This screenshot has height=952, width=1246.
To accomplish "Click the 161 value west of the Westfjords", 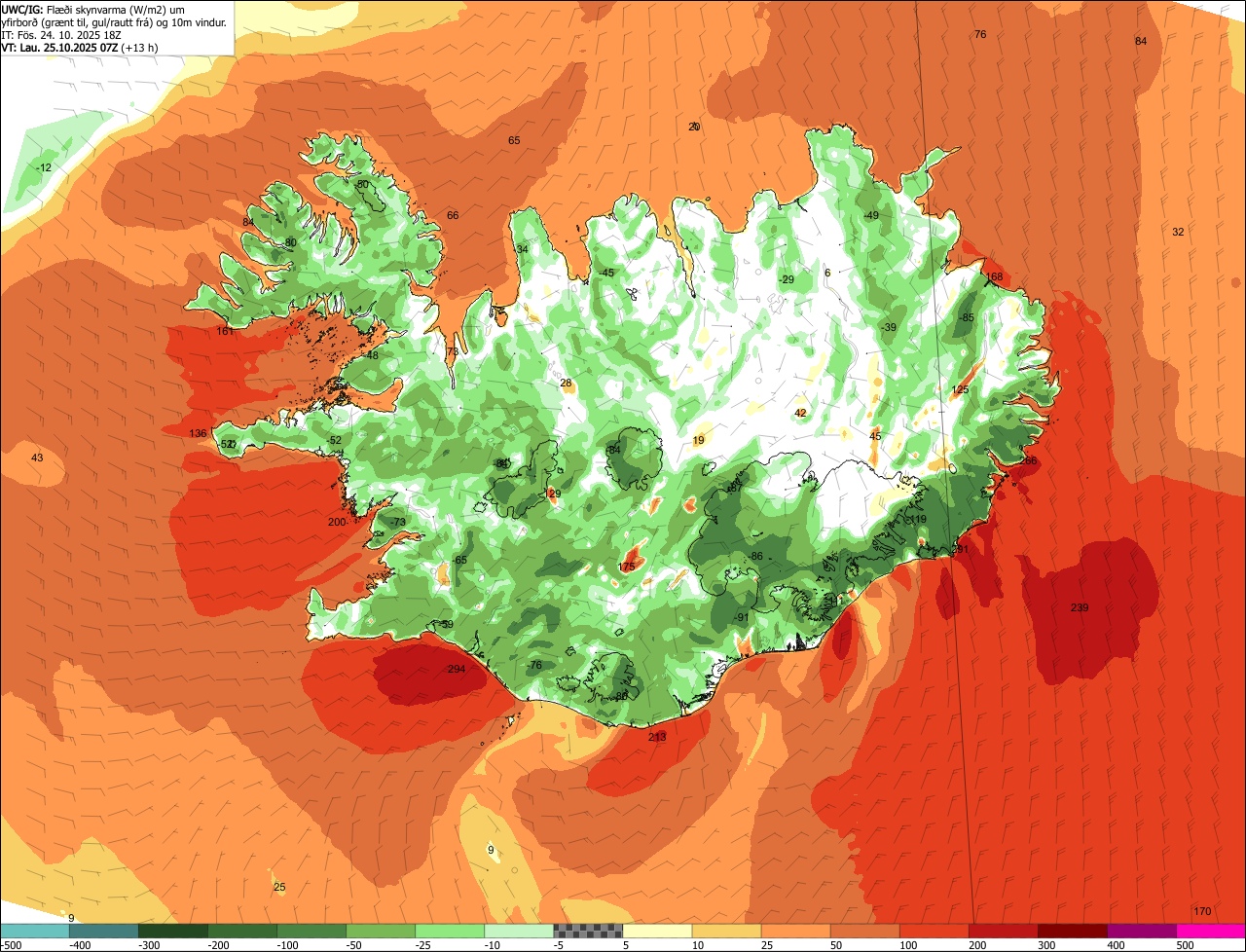I will (225, 331).
